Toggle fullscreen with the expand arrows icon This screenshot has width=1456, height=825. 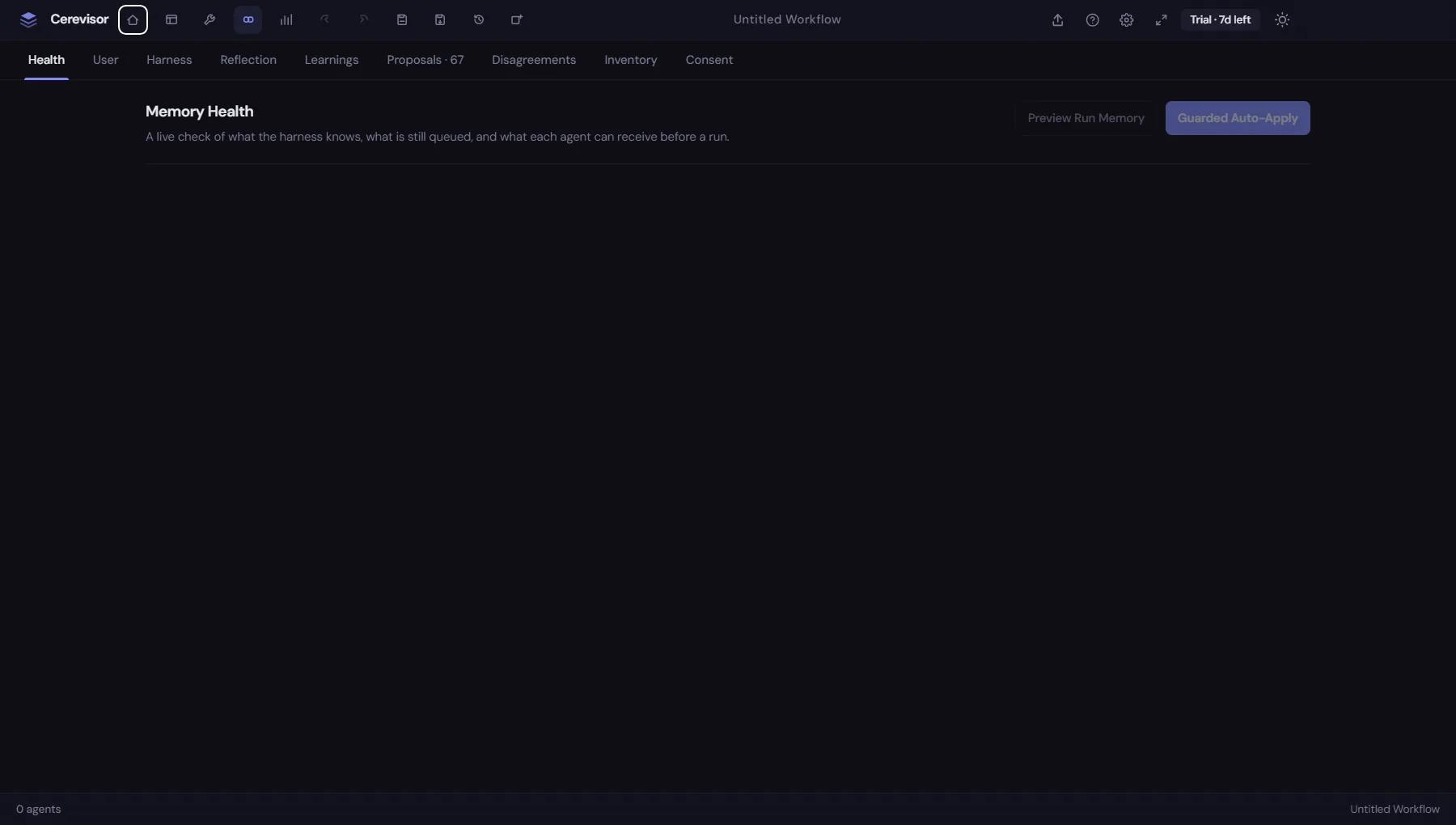[1162, 19]
